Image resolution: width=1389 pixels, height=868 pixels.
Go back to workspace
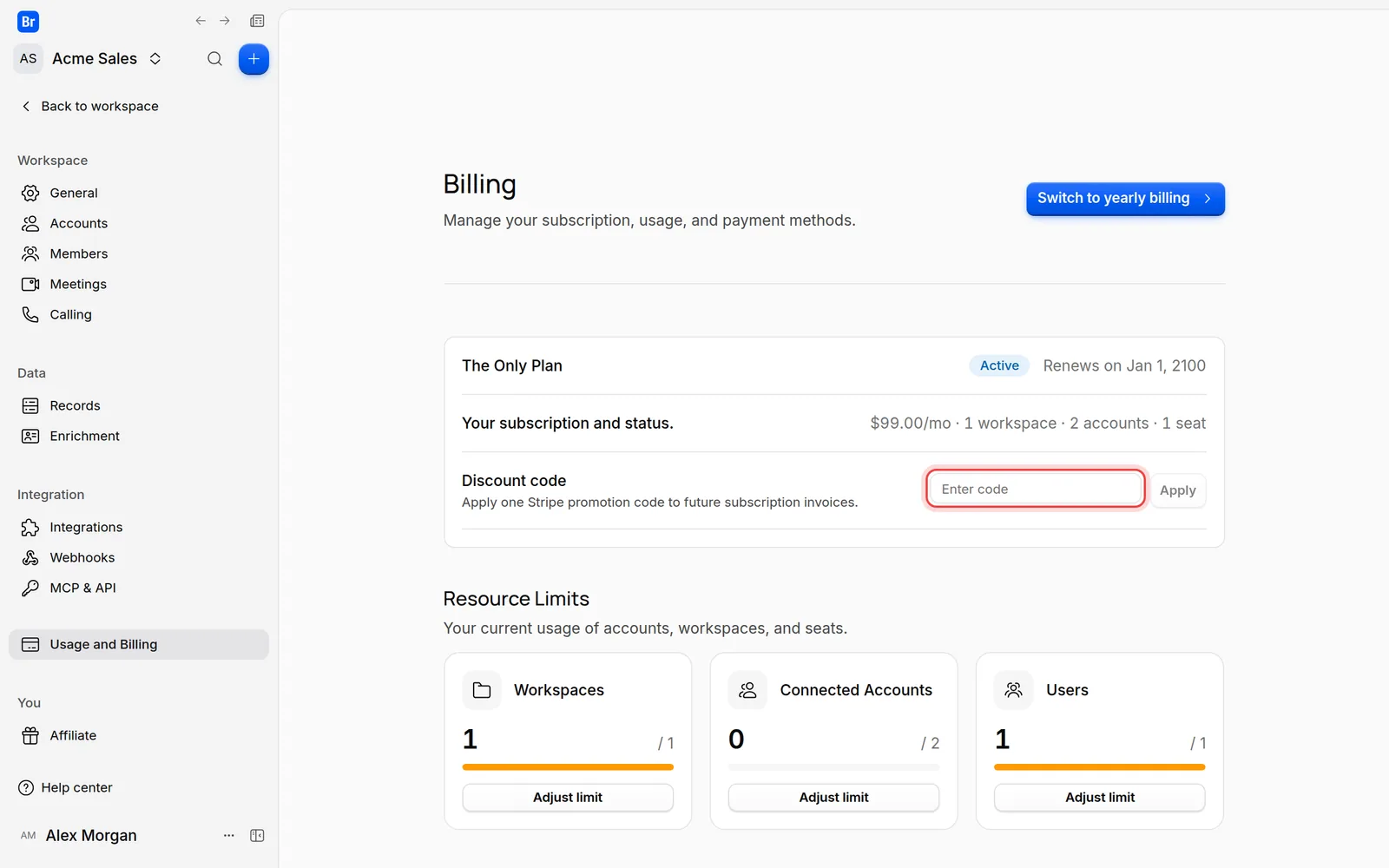pyautogui.click(x=89, y=106)
